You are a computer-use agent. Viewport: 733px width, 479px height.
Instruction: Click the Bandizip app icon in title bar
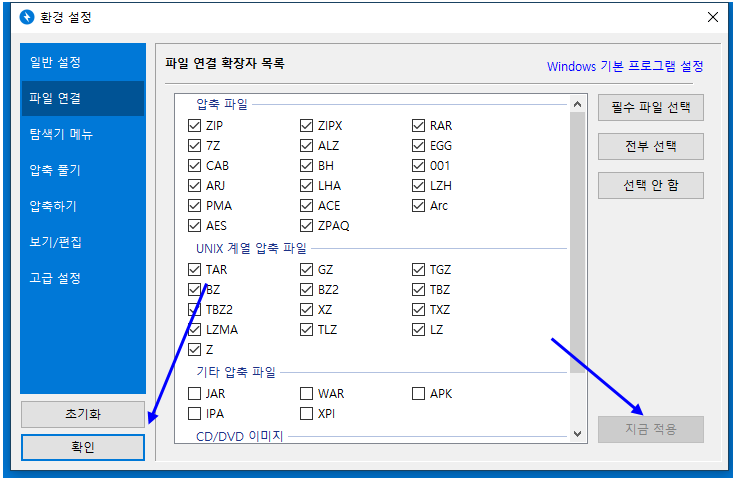27,17
